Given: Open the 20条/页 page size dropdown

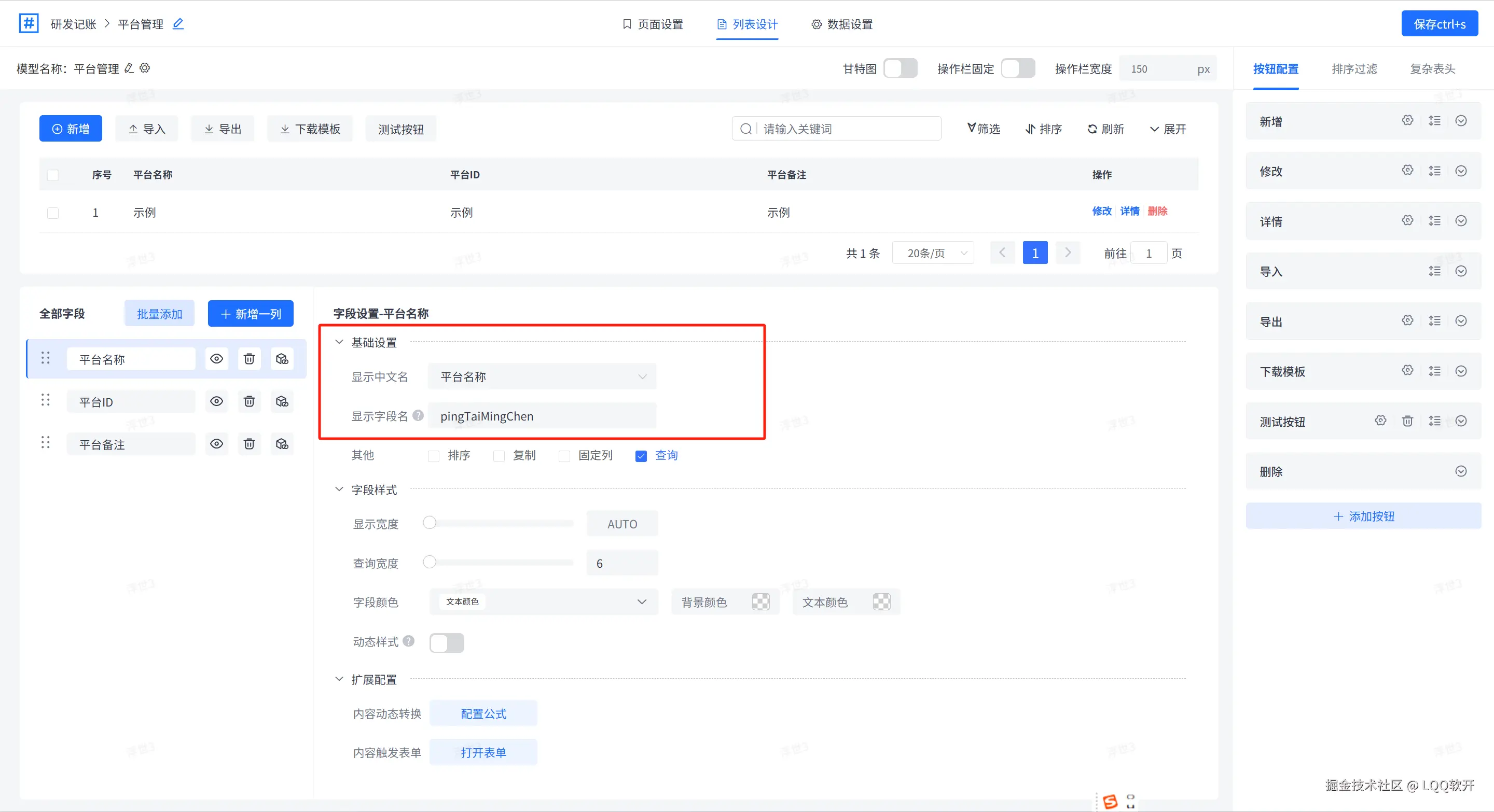Looking at the screenshot, I should [x=933, y=253].
